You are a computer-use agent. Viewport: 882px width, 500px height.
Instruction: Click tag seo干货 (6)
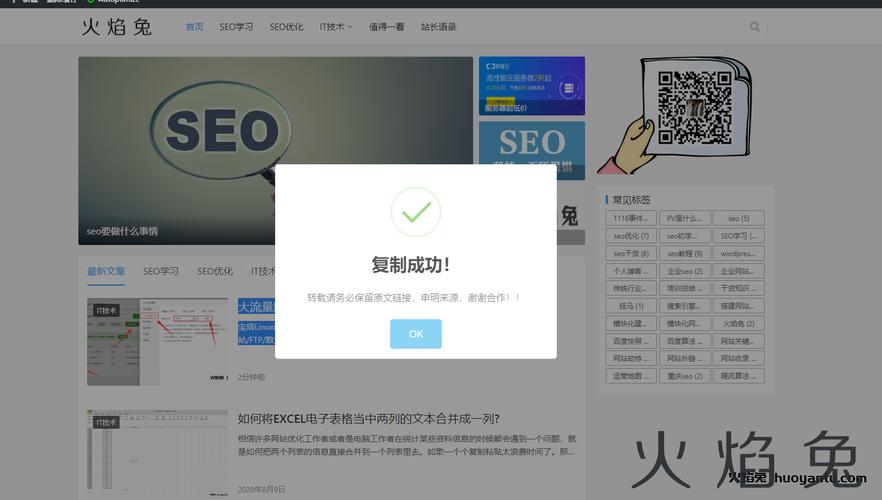pos(631,253)
